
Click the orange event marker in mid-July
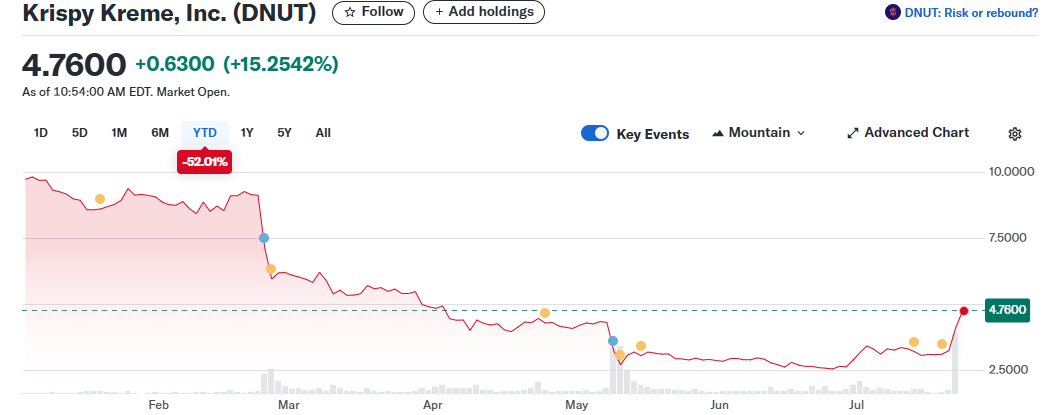click(x=914, y=342)
